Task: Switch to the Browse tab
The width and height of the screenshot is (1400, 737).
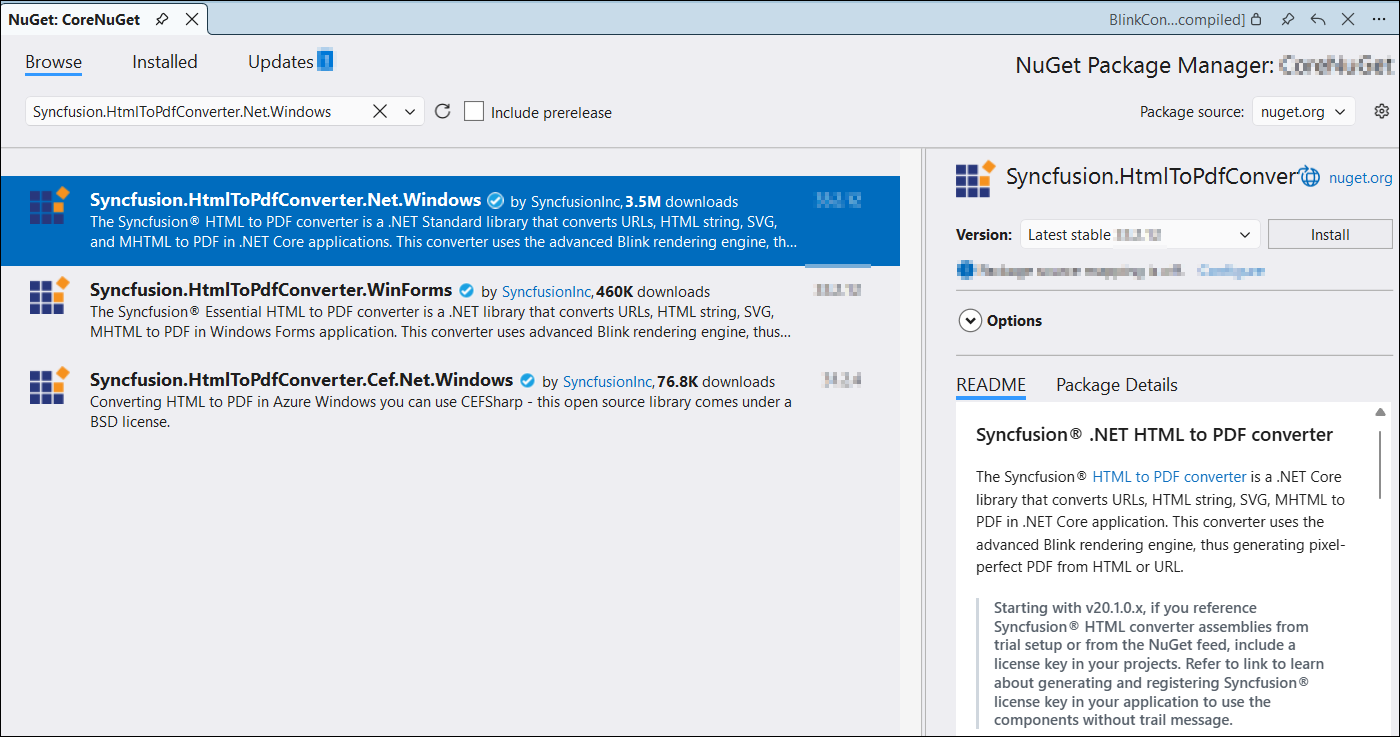Action: 54,62
